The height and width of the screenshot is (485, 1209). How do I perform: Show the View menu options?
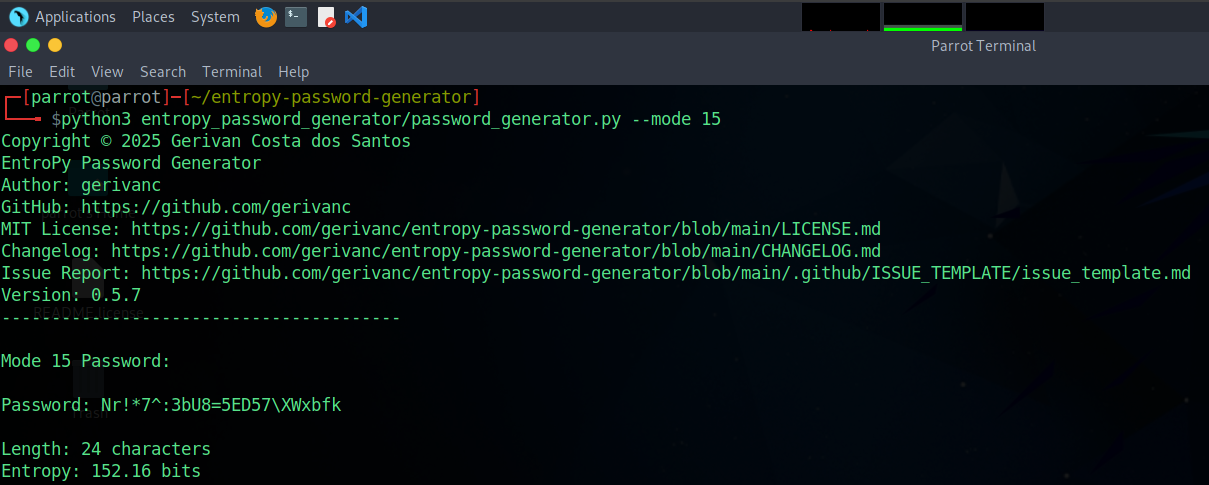point(107,72)
